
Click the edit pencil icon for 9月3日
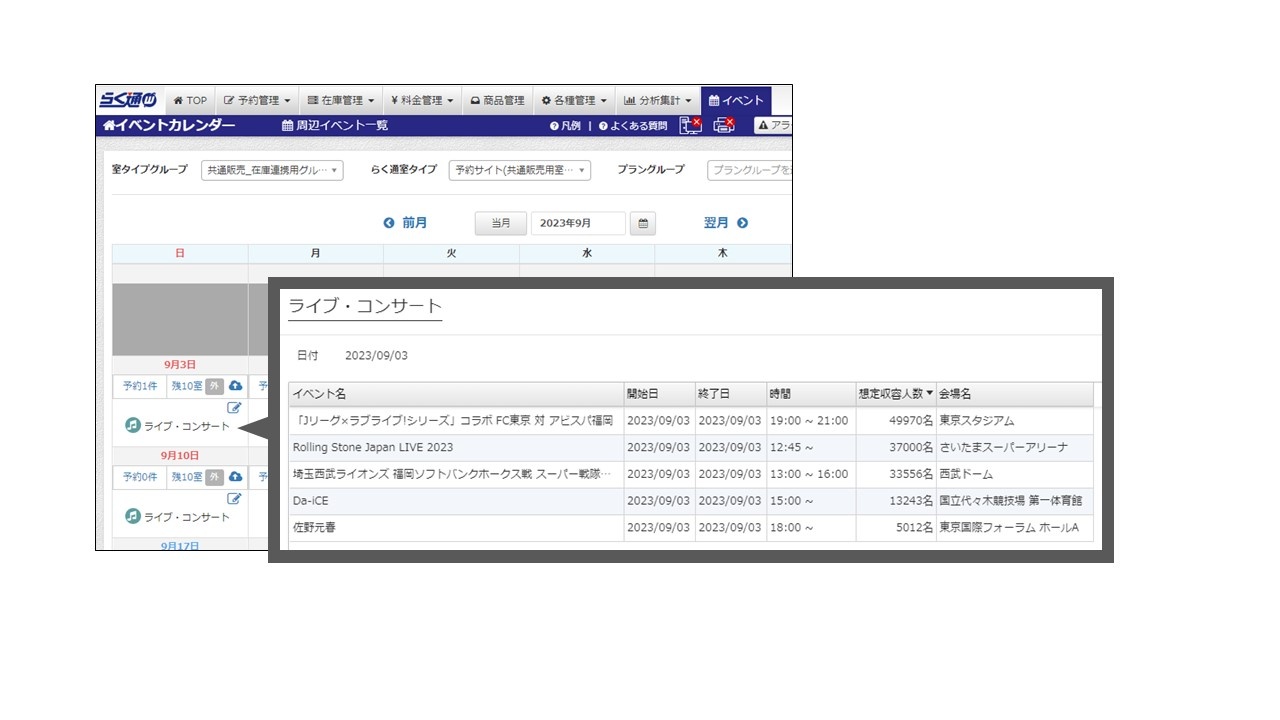(x=235, y=407)
